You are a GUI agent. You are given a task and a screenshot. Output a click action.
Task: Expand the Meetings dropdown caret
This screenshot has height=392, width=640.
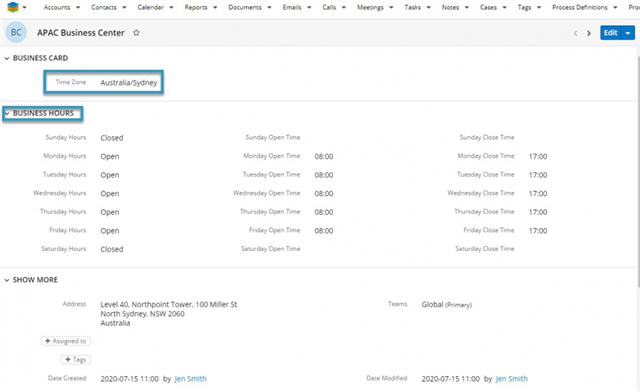(x=391, y=7)
